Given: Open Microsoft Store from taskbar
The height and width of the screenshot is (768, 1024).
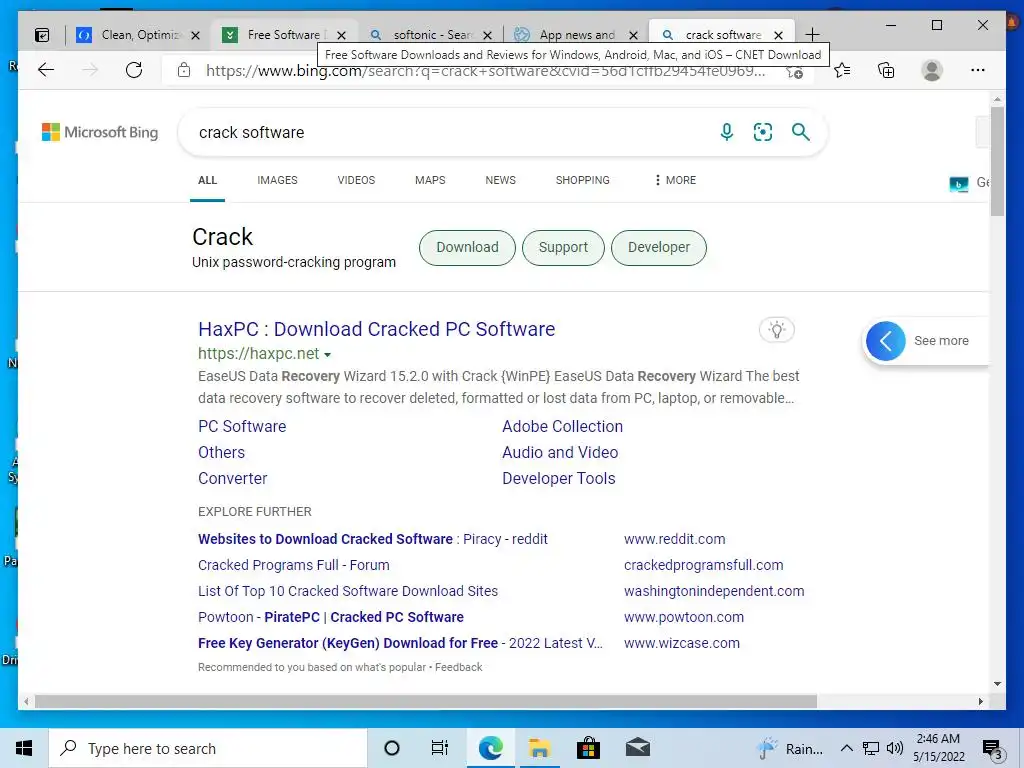Looking at the screenshot, I should click(588, 748).
